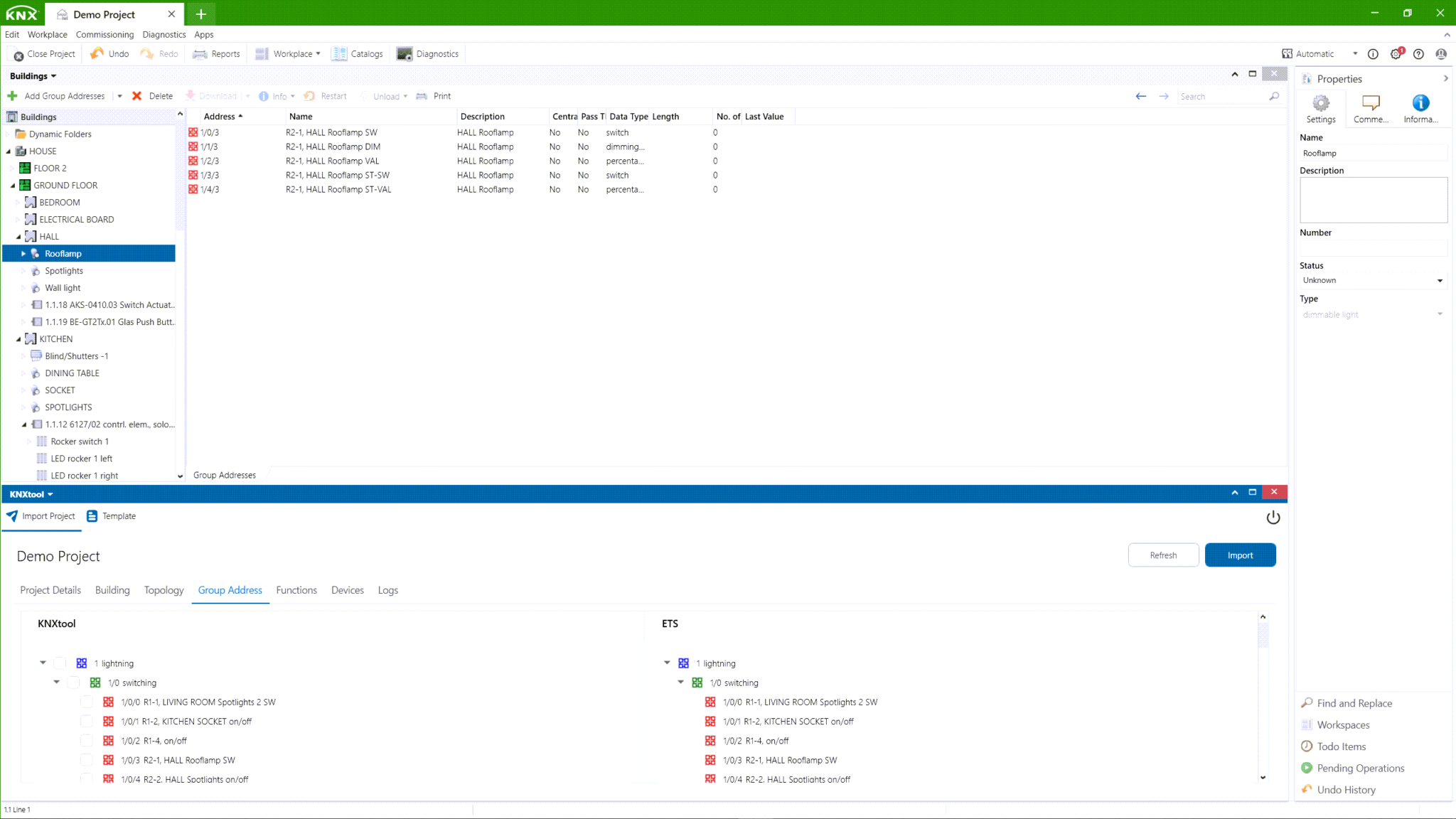Screen dimensions: 1456x819
Task: Open the Buildings panel dropdown arrow
Action: click(x=53, y=77)
